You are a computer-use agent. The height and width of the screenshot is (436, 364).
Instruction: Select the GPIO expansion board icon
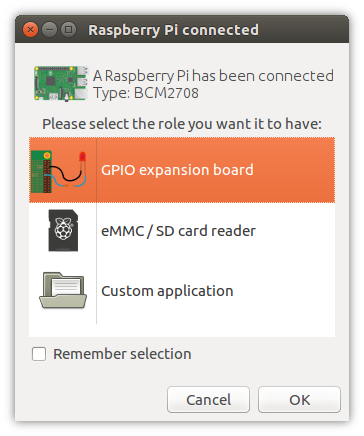pyautogui.click(x=59, y=172)
